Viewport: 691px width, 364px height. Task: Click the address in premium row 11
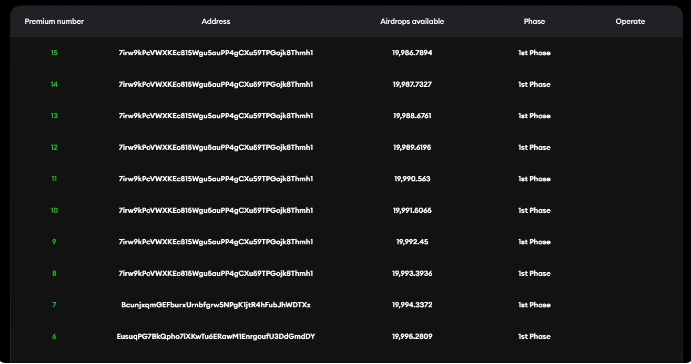click(x=215, y=178)
